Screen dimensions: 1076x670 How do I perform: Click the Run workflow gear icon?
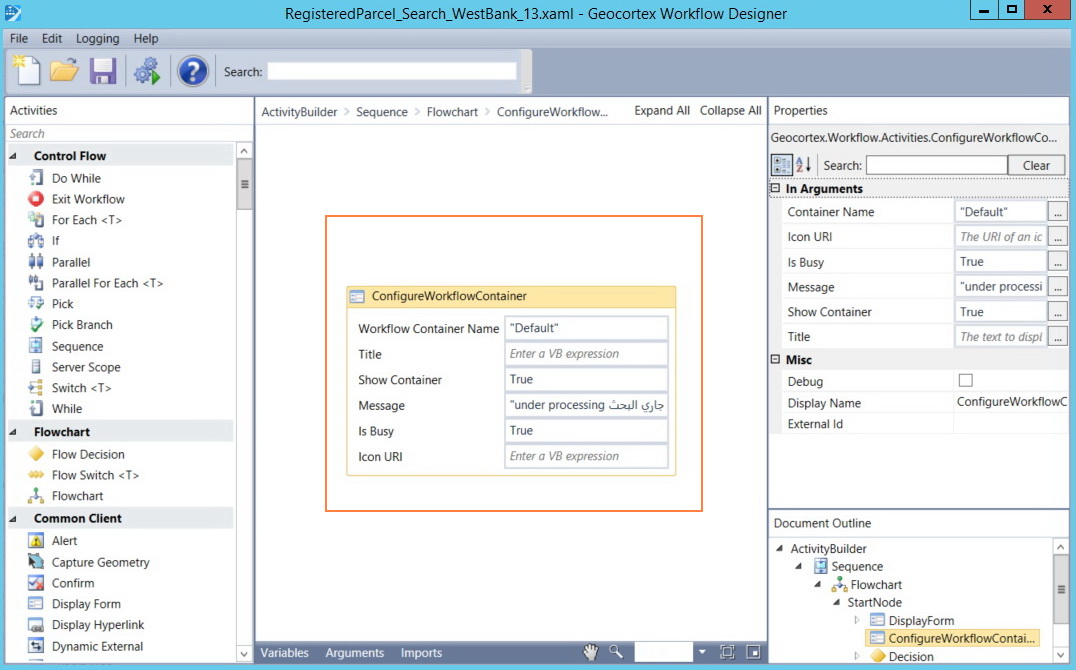tap(146, 71)
